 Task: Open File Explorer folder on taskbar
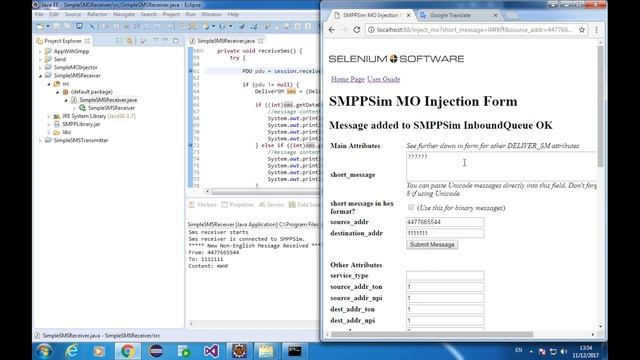click(266, 351)
